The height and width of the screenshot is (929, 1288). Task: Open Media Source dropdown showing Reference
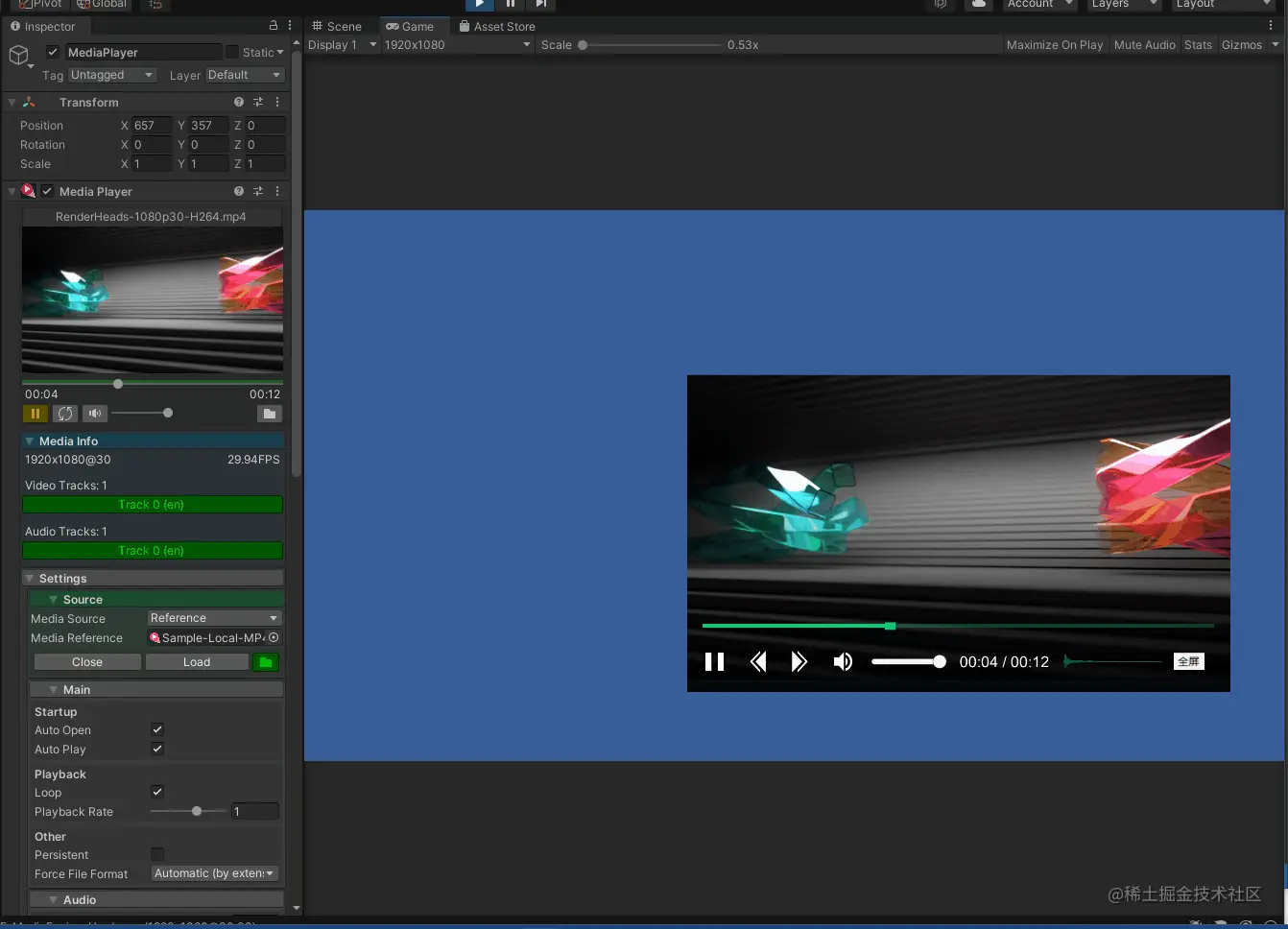214,618
